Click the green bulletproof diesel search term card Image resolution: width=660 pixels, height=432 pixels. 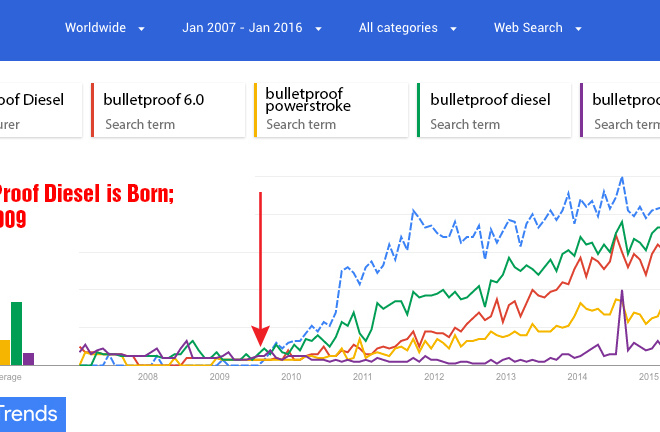pos(492,111)
